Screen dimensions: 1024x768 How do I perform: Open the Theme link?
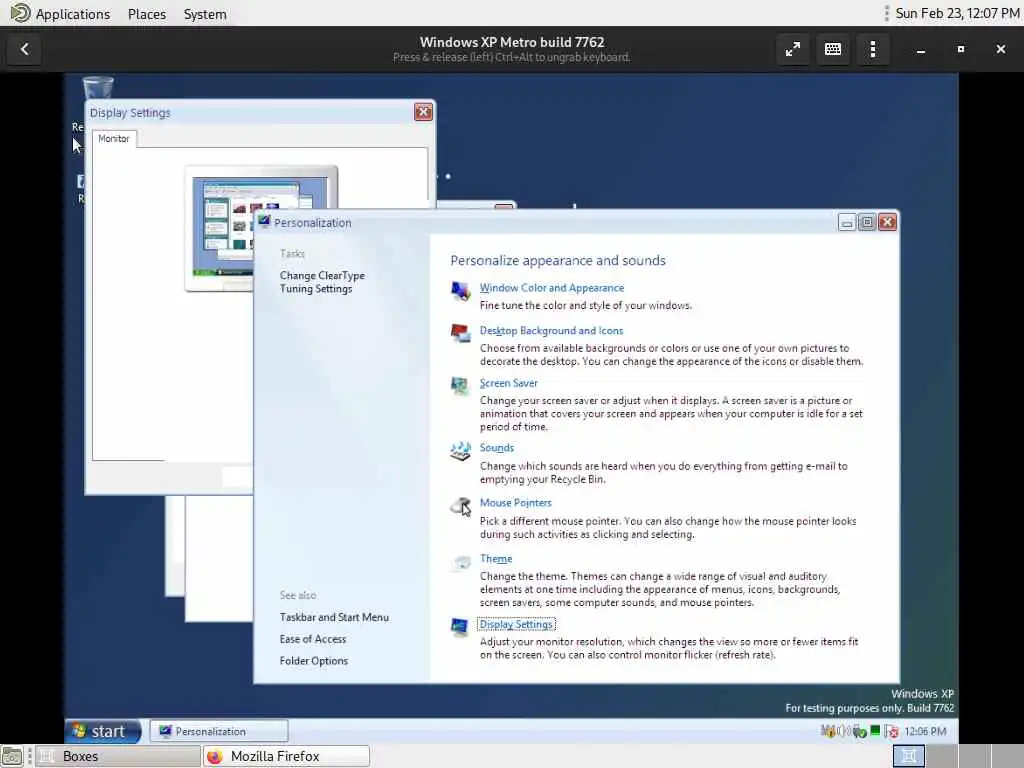[x=496, y=558]
